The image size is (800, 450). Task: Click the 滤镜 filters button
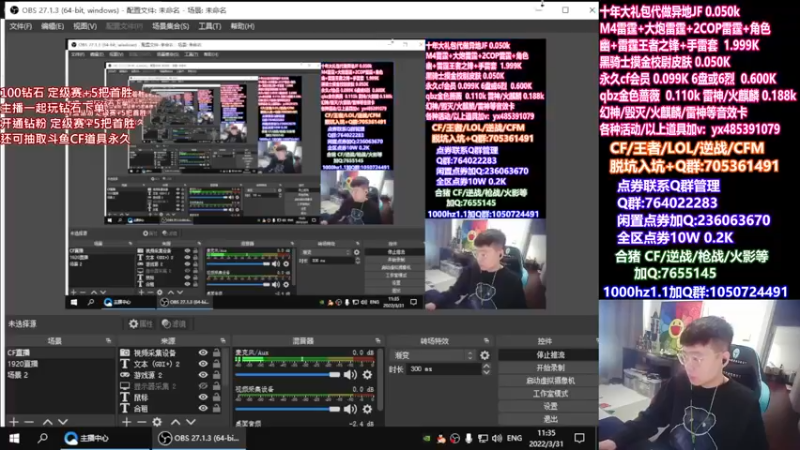pyautogui.click(x=174, y=324)
